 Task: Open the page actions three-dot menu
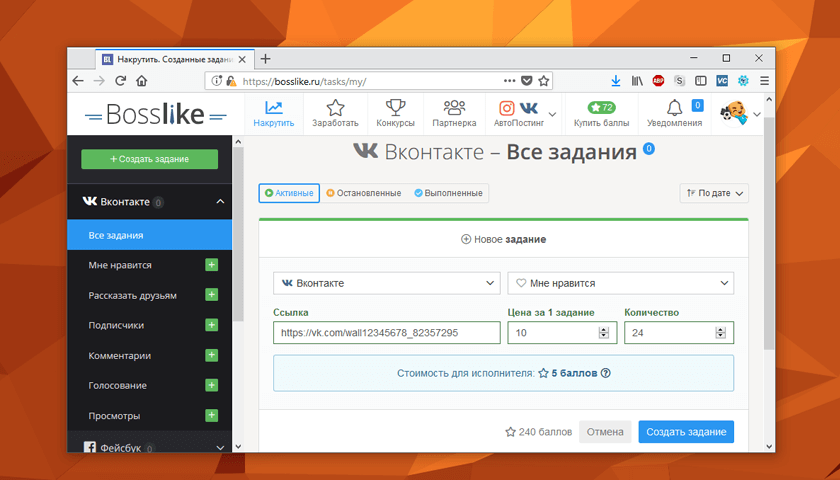(509, 81)
